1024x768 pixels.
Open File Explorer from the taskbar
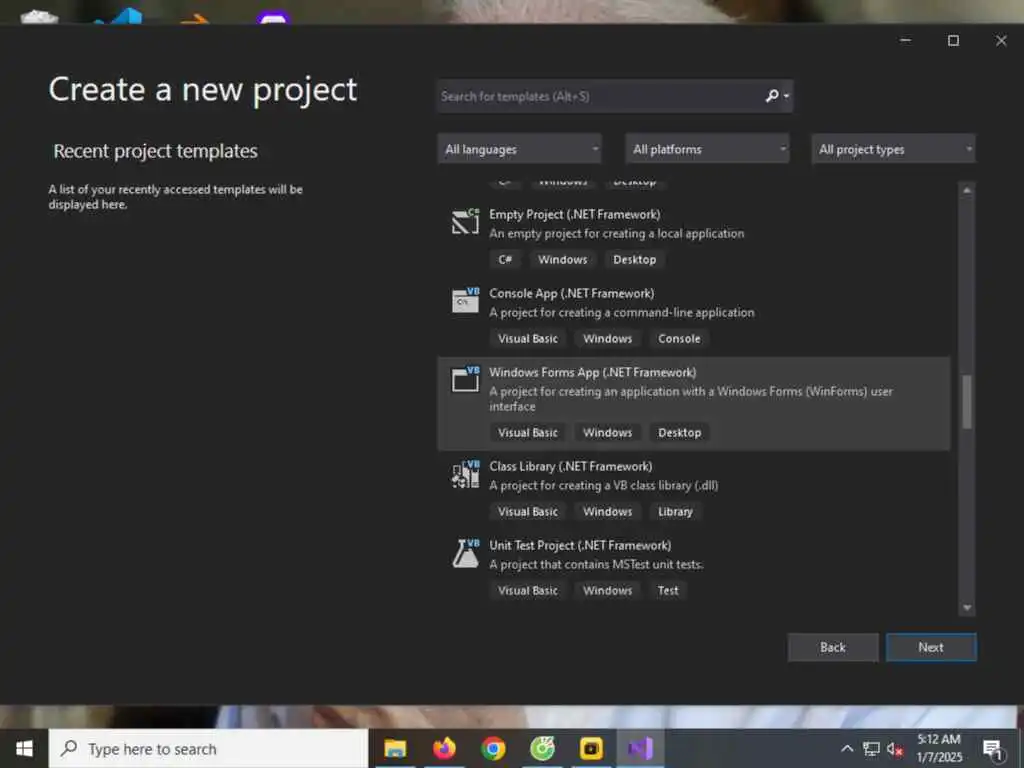point(395,748)
